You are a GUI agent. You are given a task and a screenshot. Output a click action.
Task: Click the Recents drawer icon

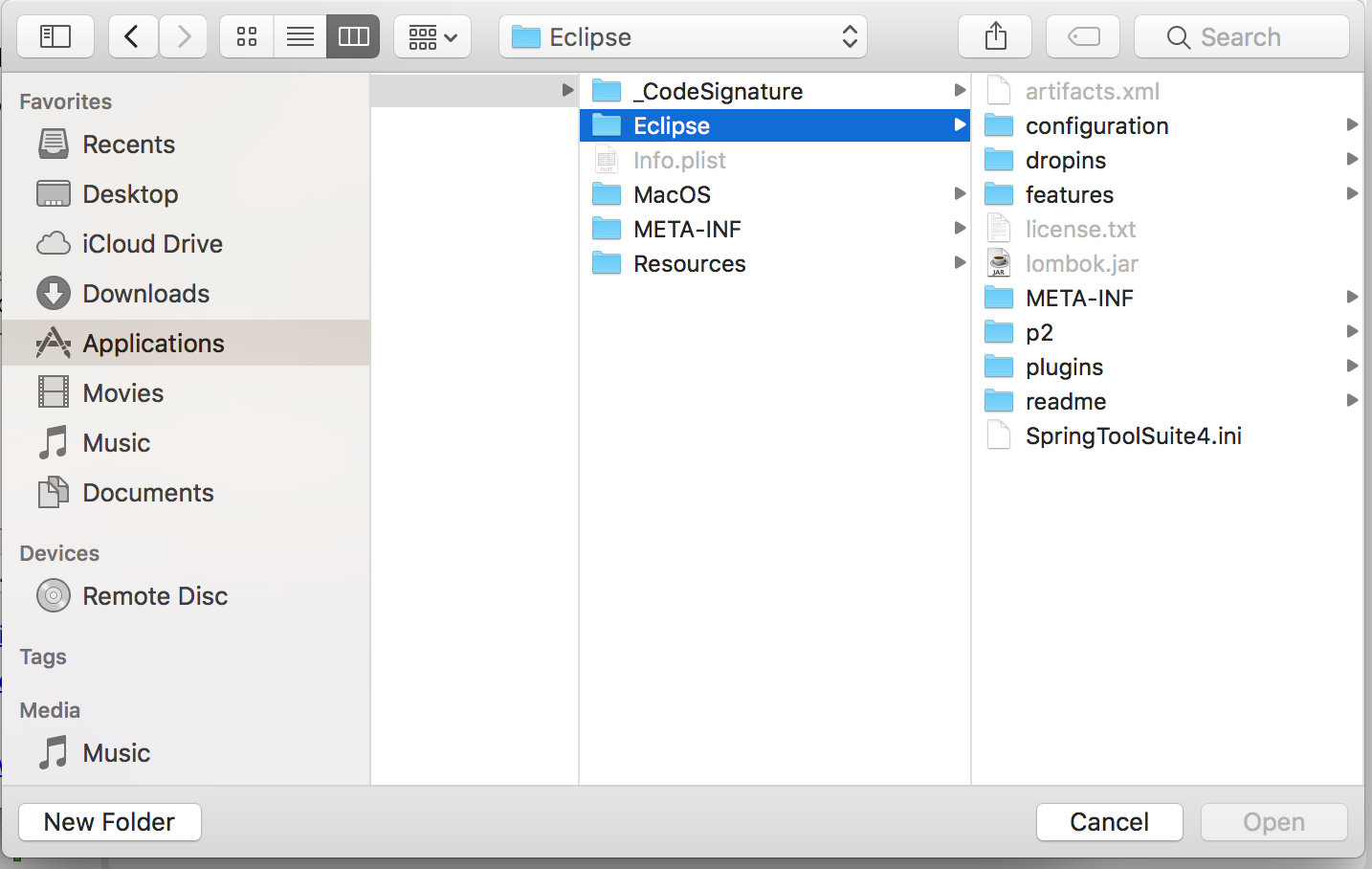(54, 145)
